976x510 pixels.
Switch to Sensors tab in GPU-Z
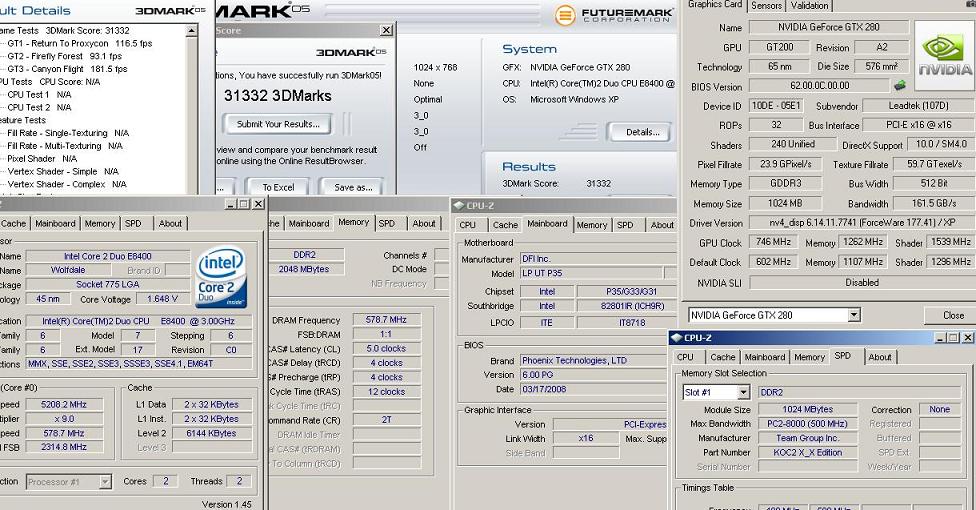pyautogui.click(x=766, y=6)
